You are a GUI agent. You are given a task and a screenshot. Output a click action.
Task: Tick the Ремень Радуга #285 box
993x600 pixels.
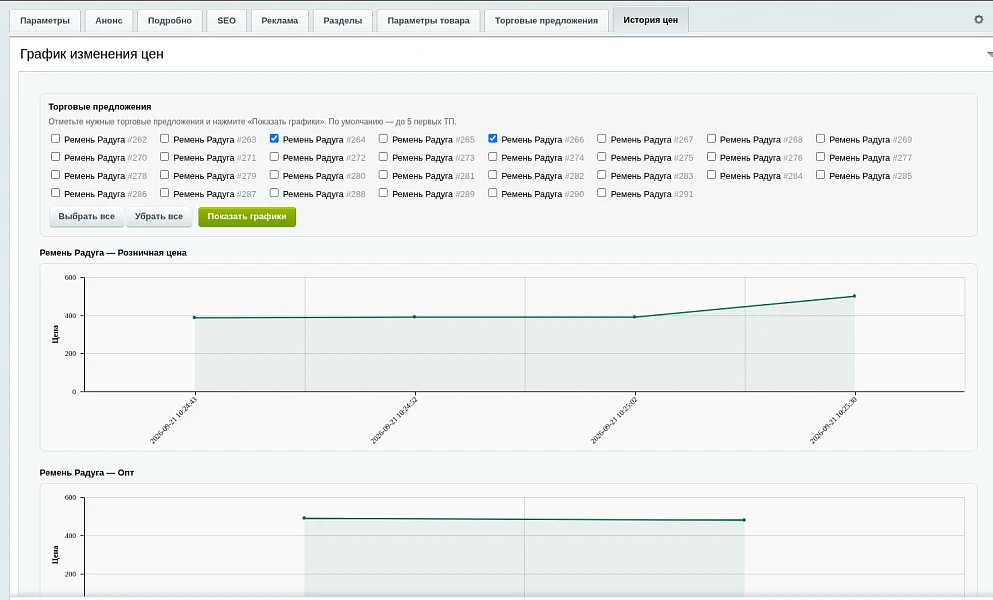821,175
